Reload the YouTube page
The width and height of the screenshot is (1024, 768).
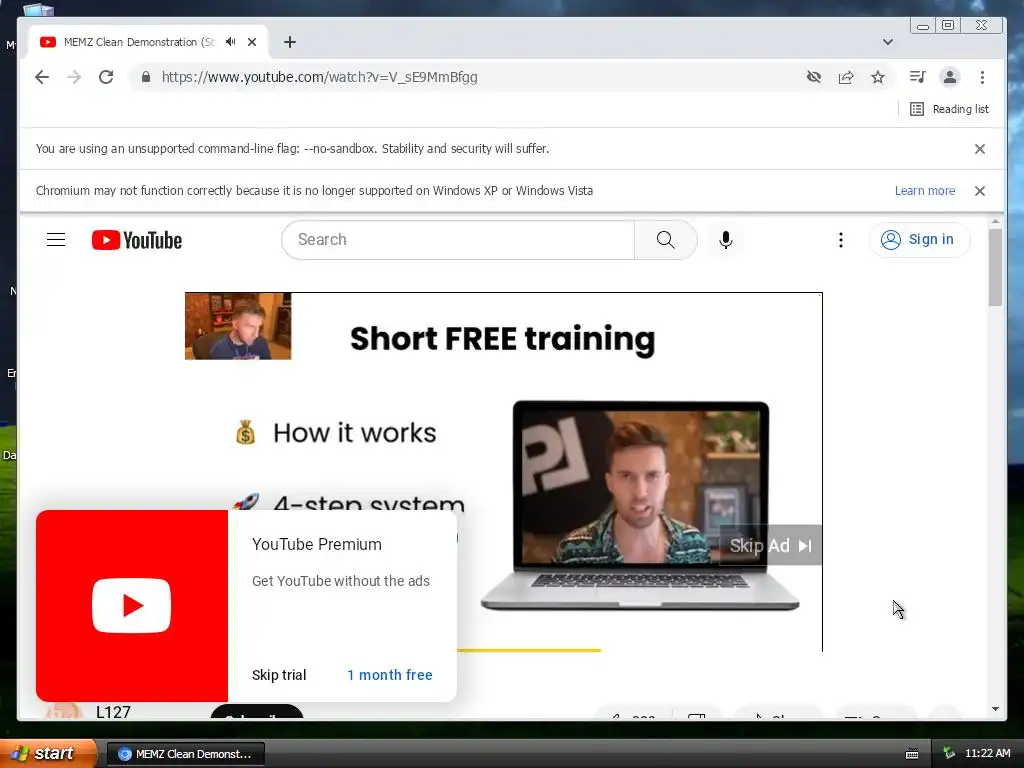pos(106,77)
